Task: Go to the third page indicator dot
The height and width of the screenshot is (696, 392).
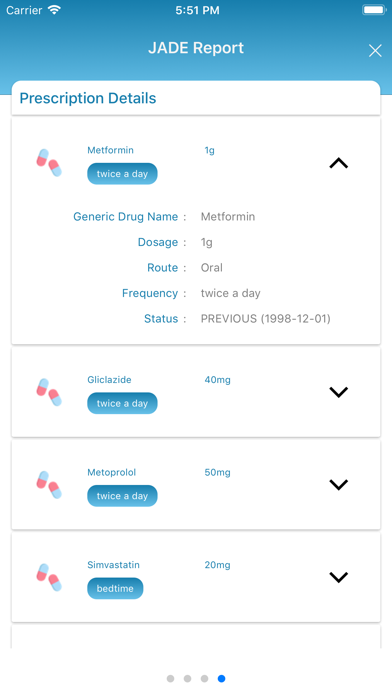Action: (204, 678)
